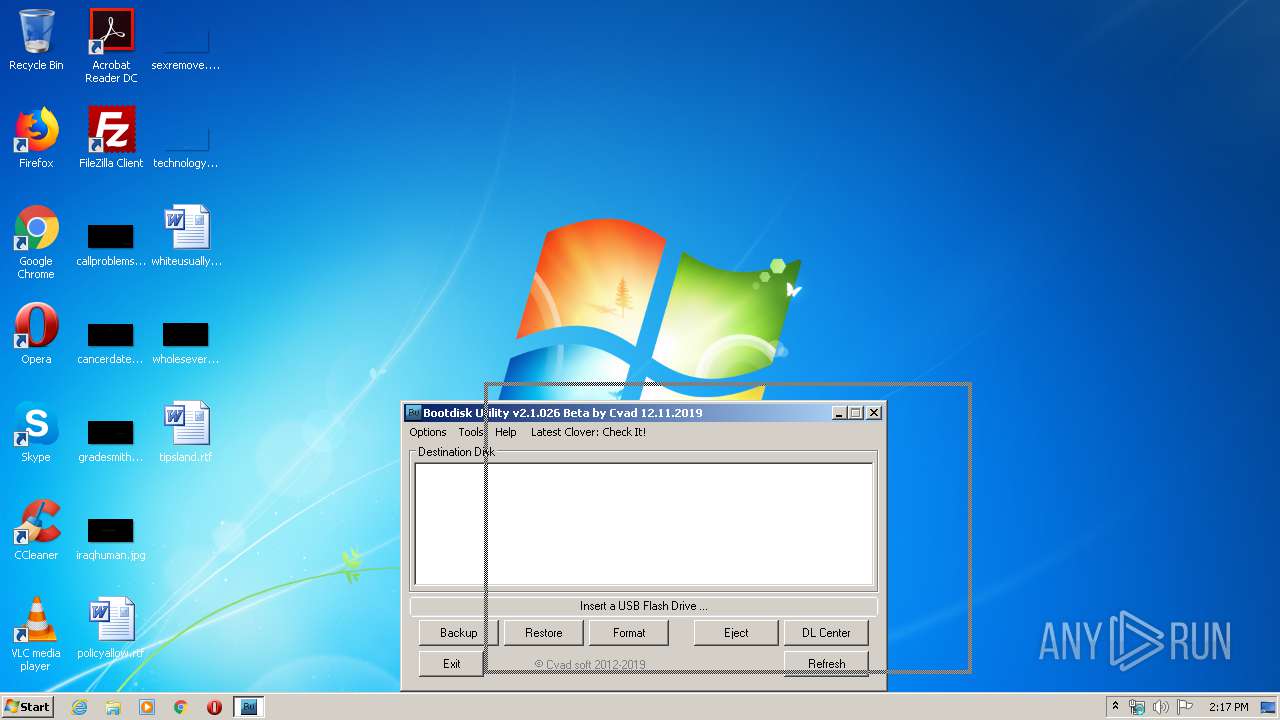Select the Acrobat Reader DC icon

[x=111, y=46]
